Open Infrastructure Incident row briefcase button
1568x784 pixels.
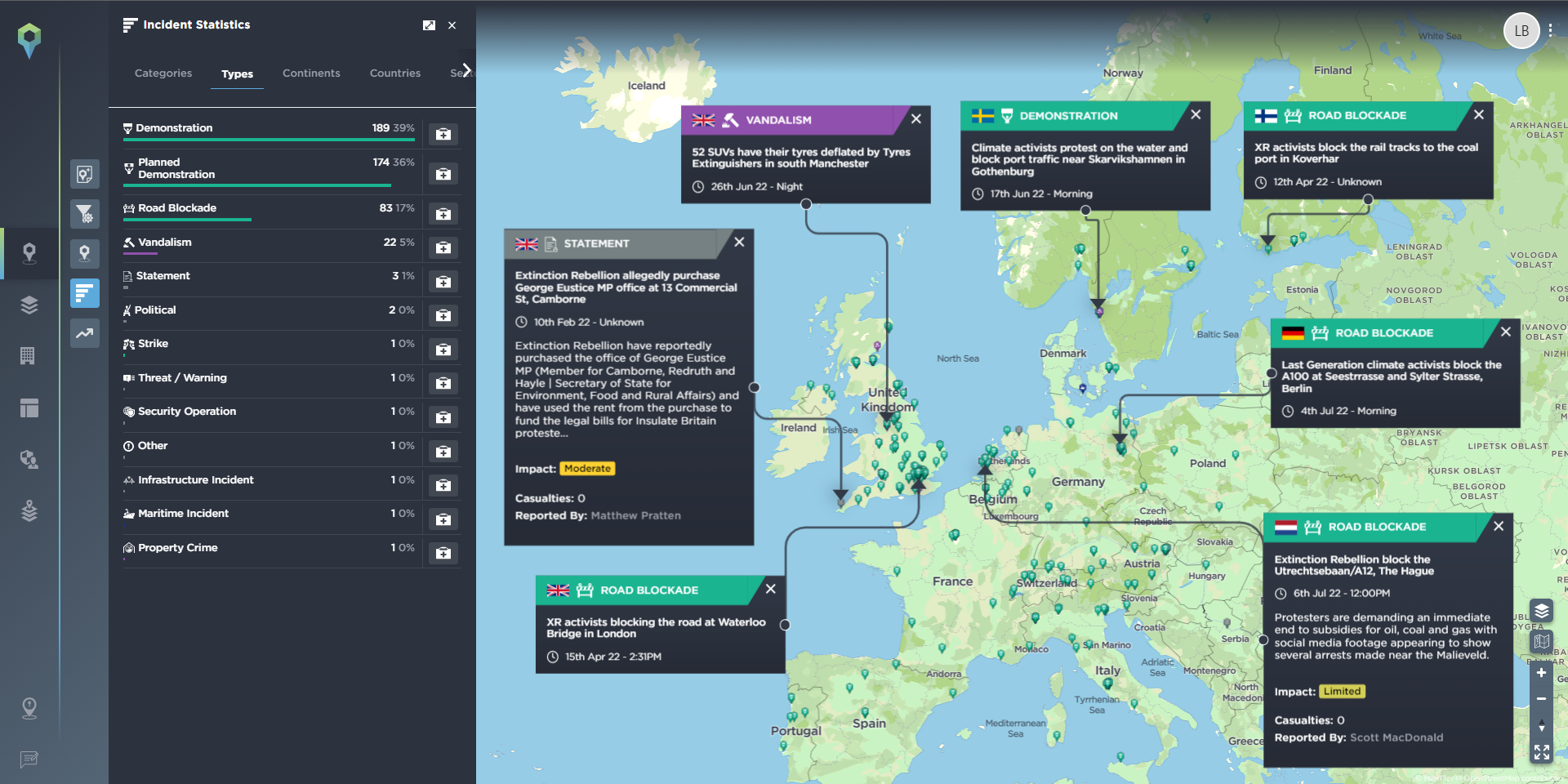[x=443, y=485]
